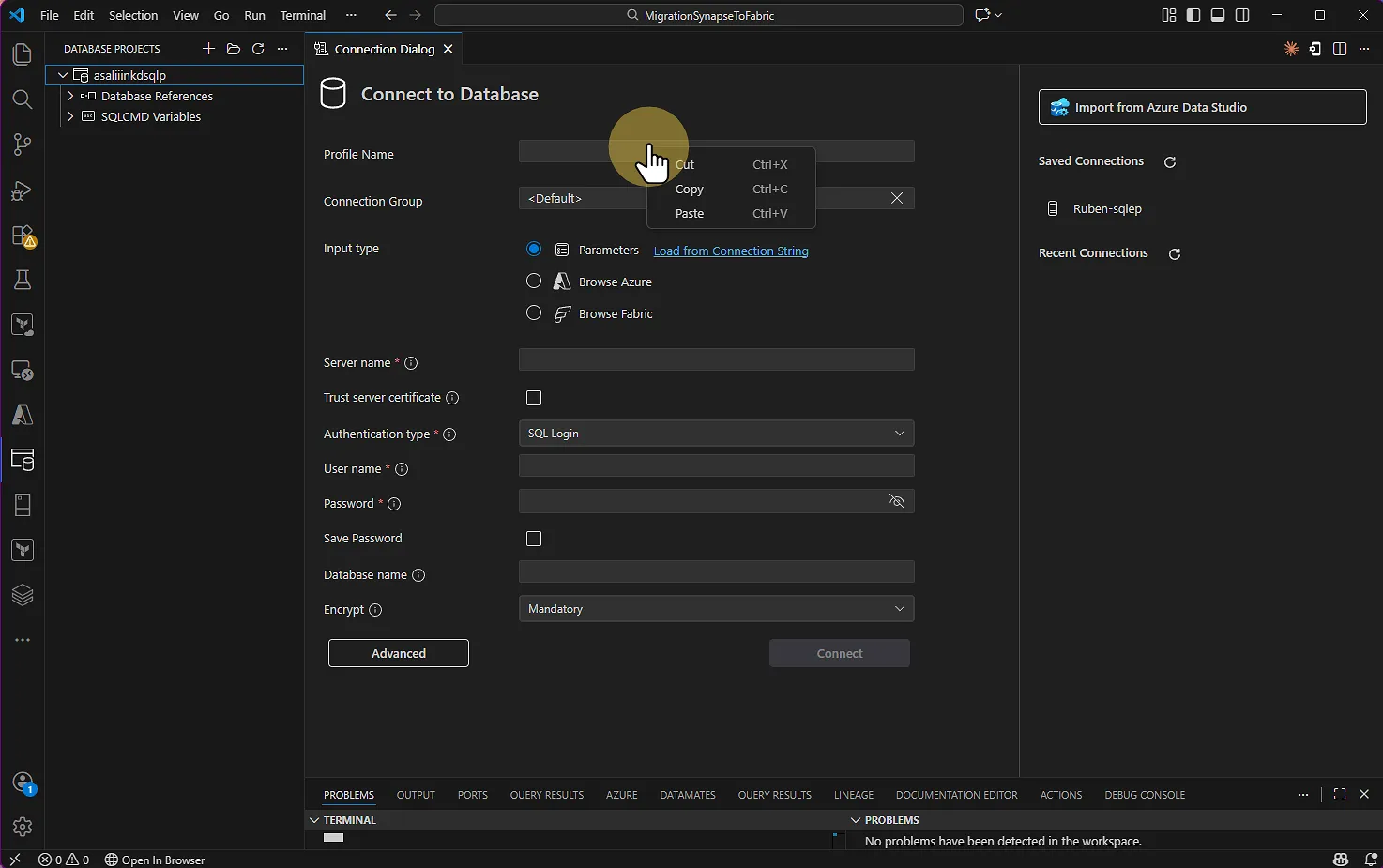
Task: Enable Trust server certificate checkbox
Action: pos(534,398)
